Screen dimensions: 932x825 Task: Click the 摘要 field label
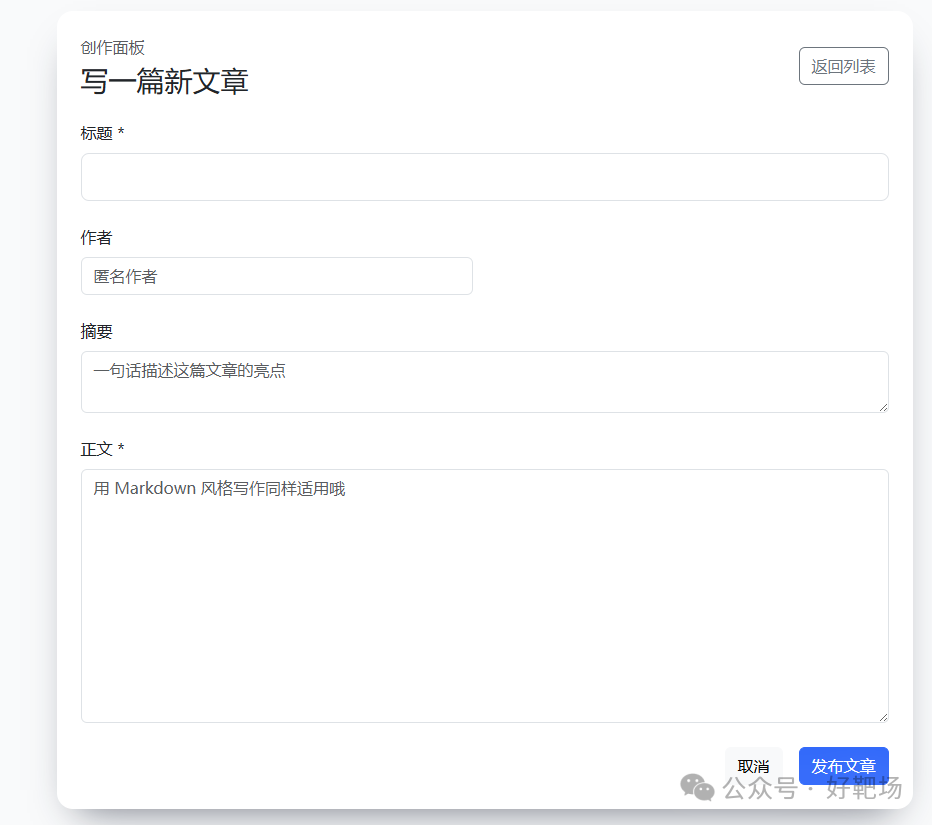click(x=96, y=332)
